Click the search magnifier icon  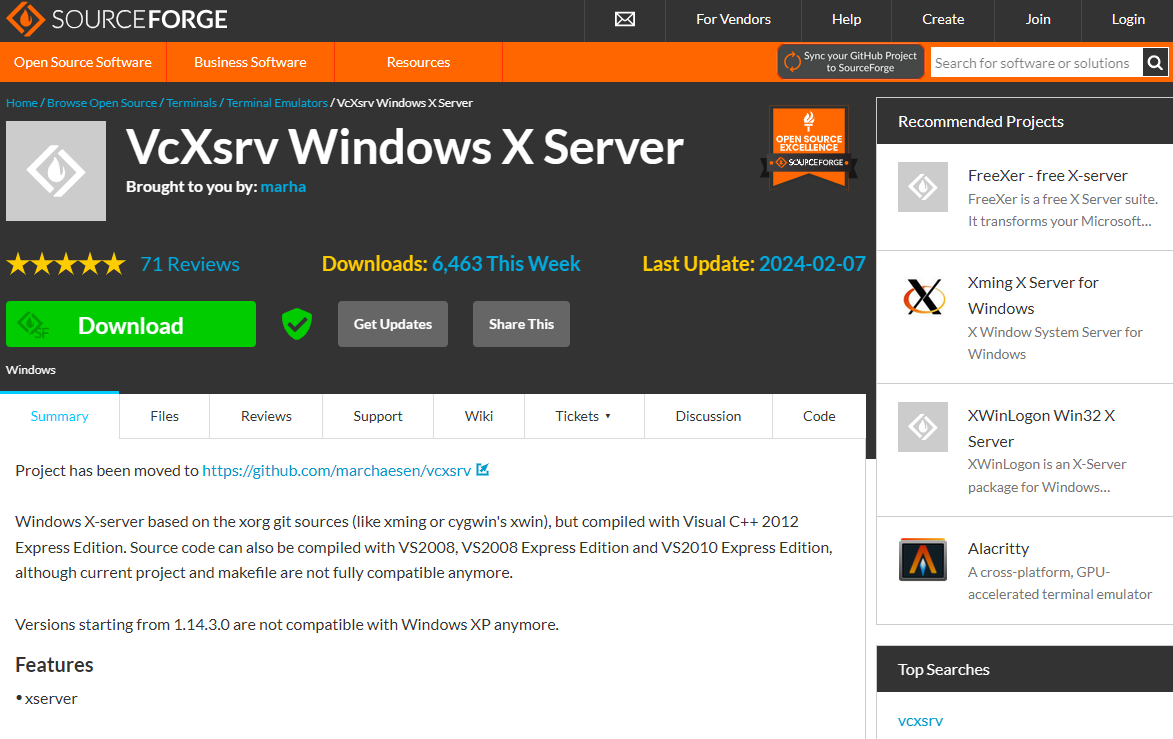pyautogui.click(x=1155, y=63)
